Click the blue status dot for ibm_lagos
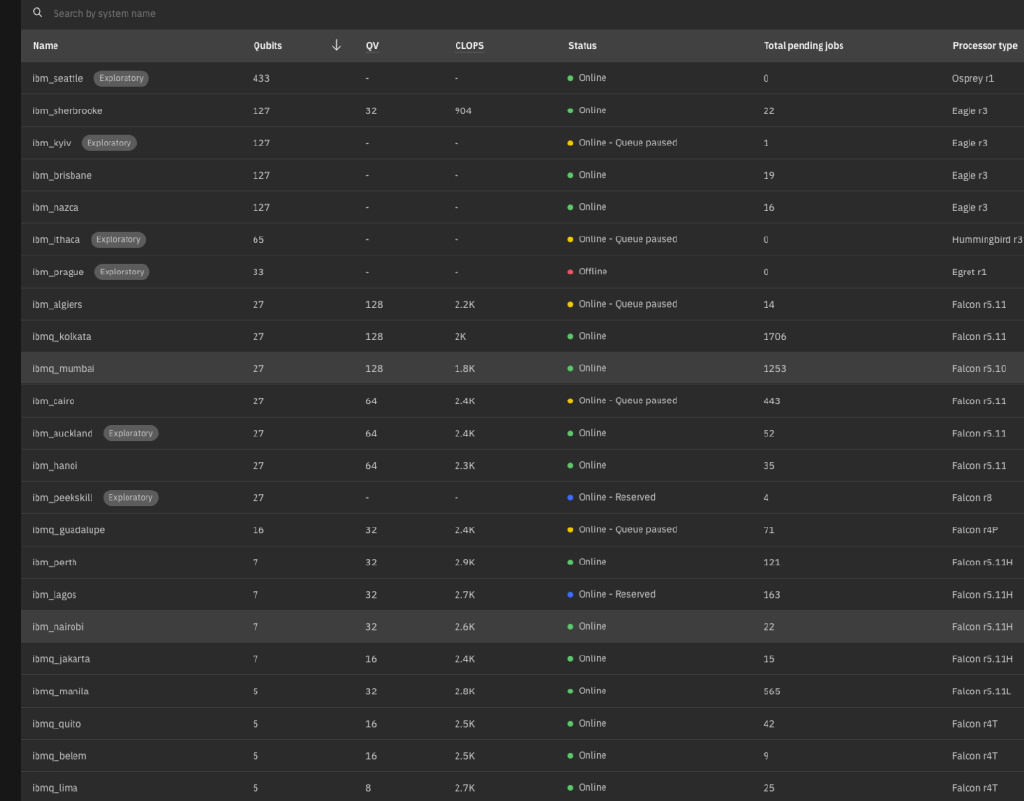 570,595
